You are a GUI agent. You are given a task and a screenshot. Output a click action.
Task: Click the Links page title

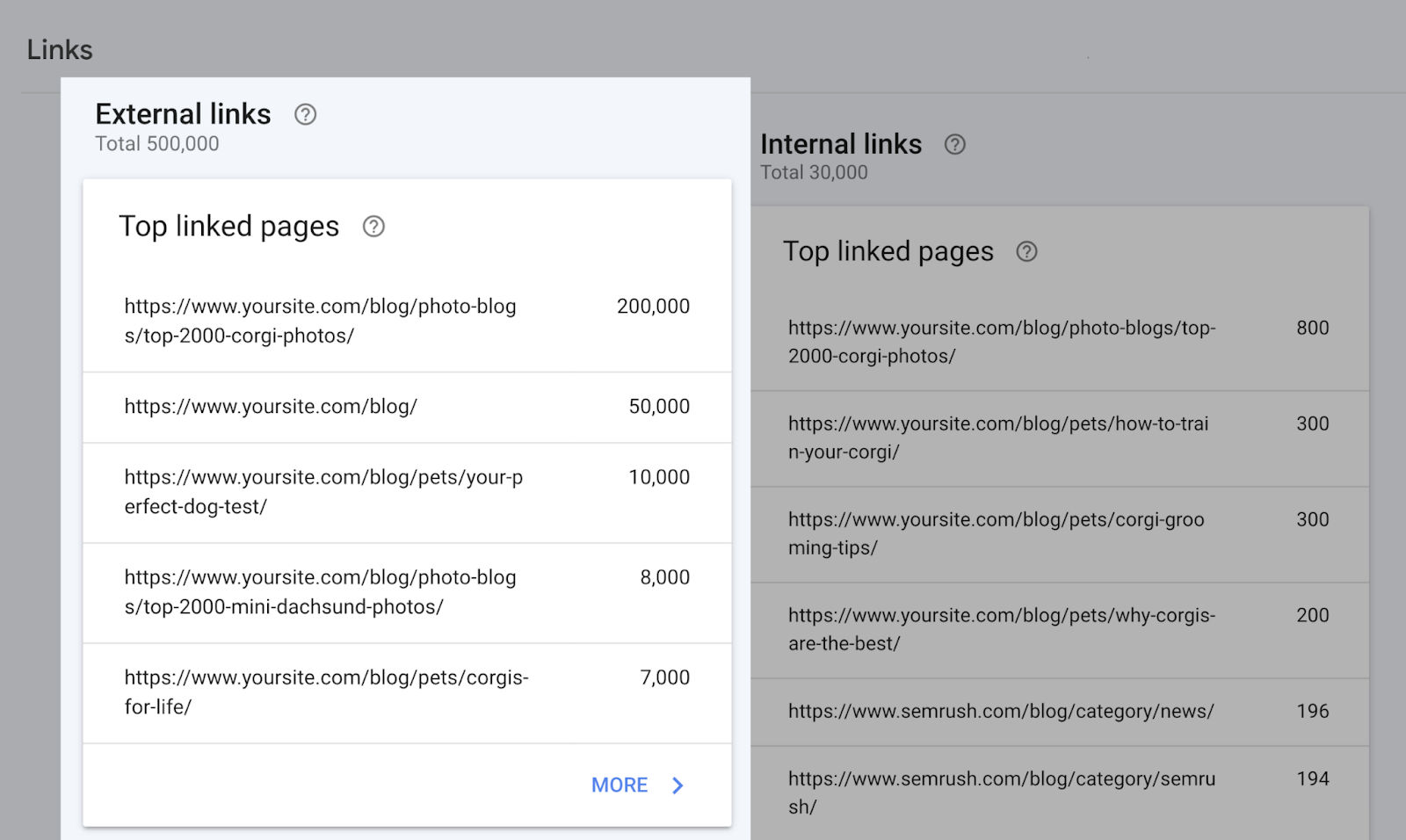(60, 50)
